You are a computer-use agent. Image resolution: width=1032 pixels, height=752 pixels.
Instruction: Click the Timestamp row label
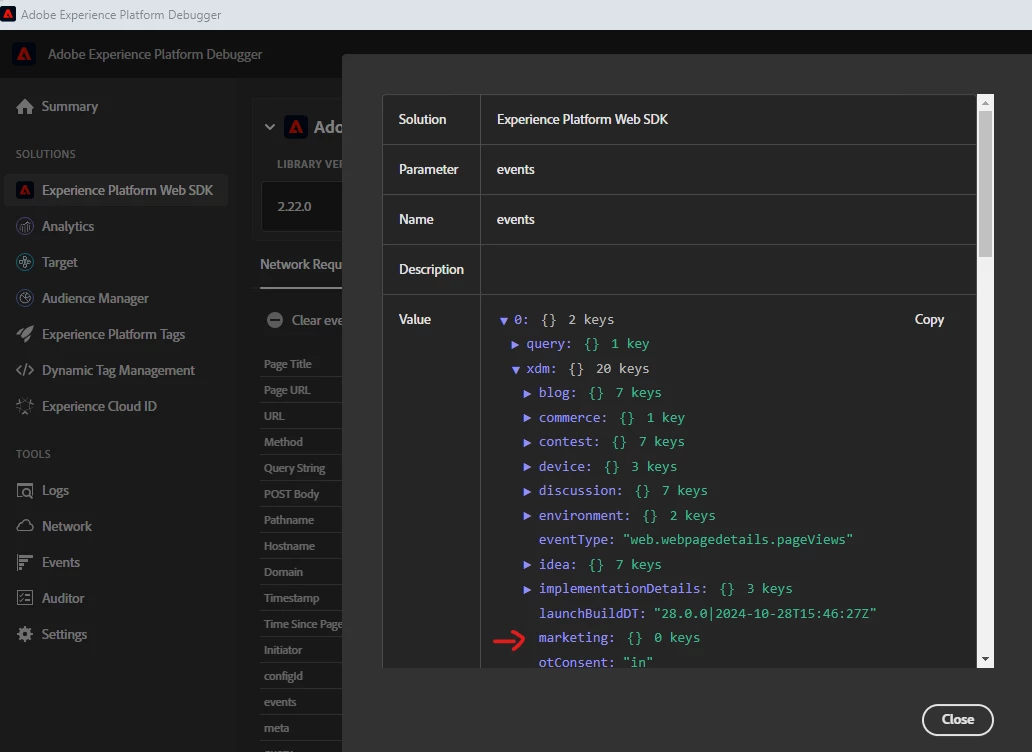(291, 598)
